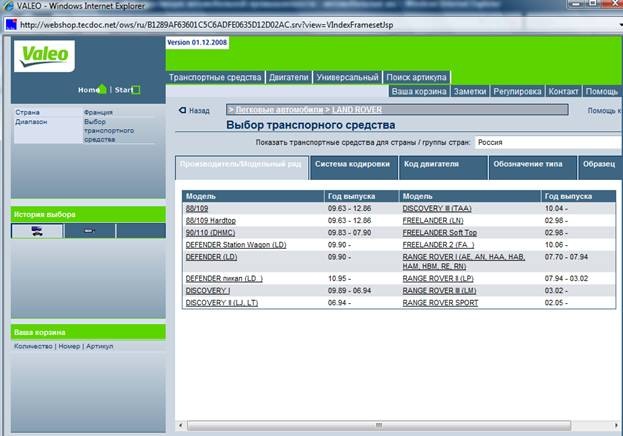Open DEFENDER Station Wagon (LD) link
The height and width of the screenshot is (436, 623).
[x=236, y=245]
